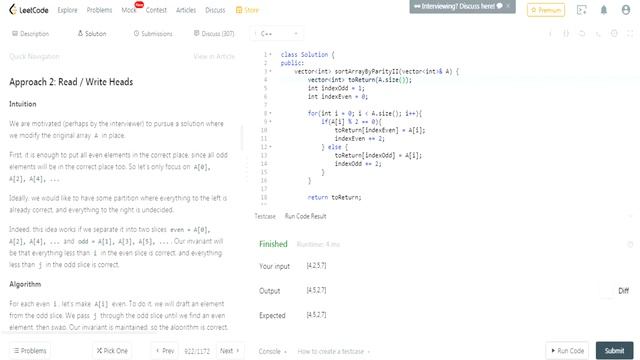
Task: Open the notifications bell
Action: point(604,10)
